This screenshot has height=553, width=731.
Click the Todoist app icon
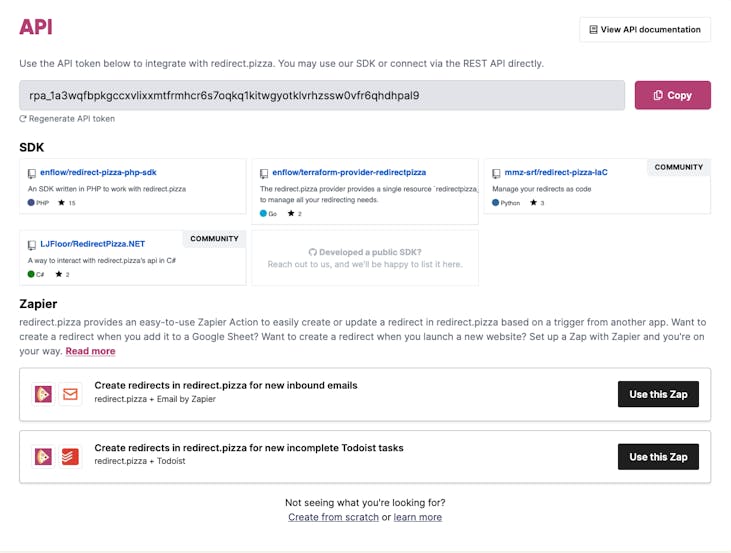click(x=70, y=456)
